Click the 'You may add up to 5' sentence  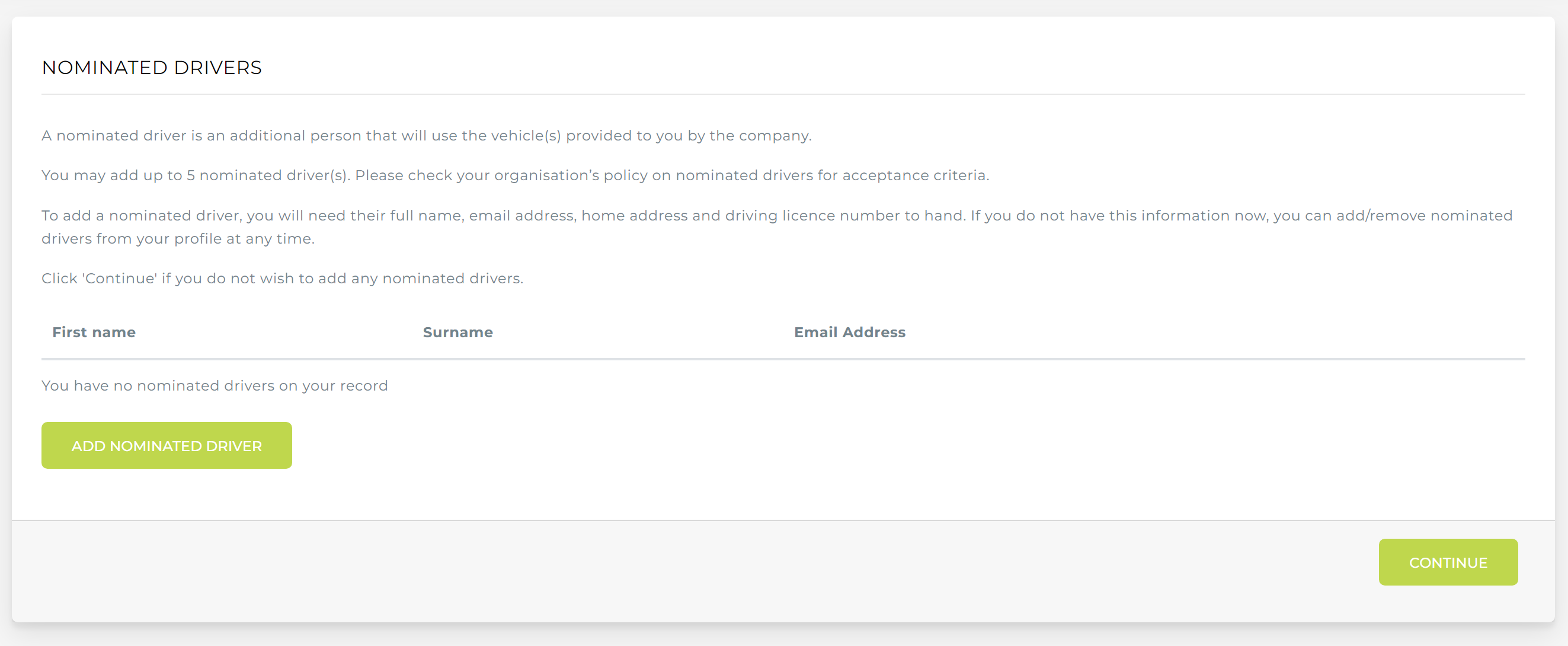pos(195,175)
